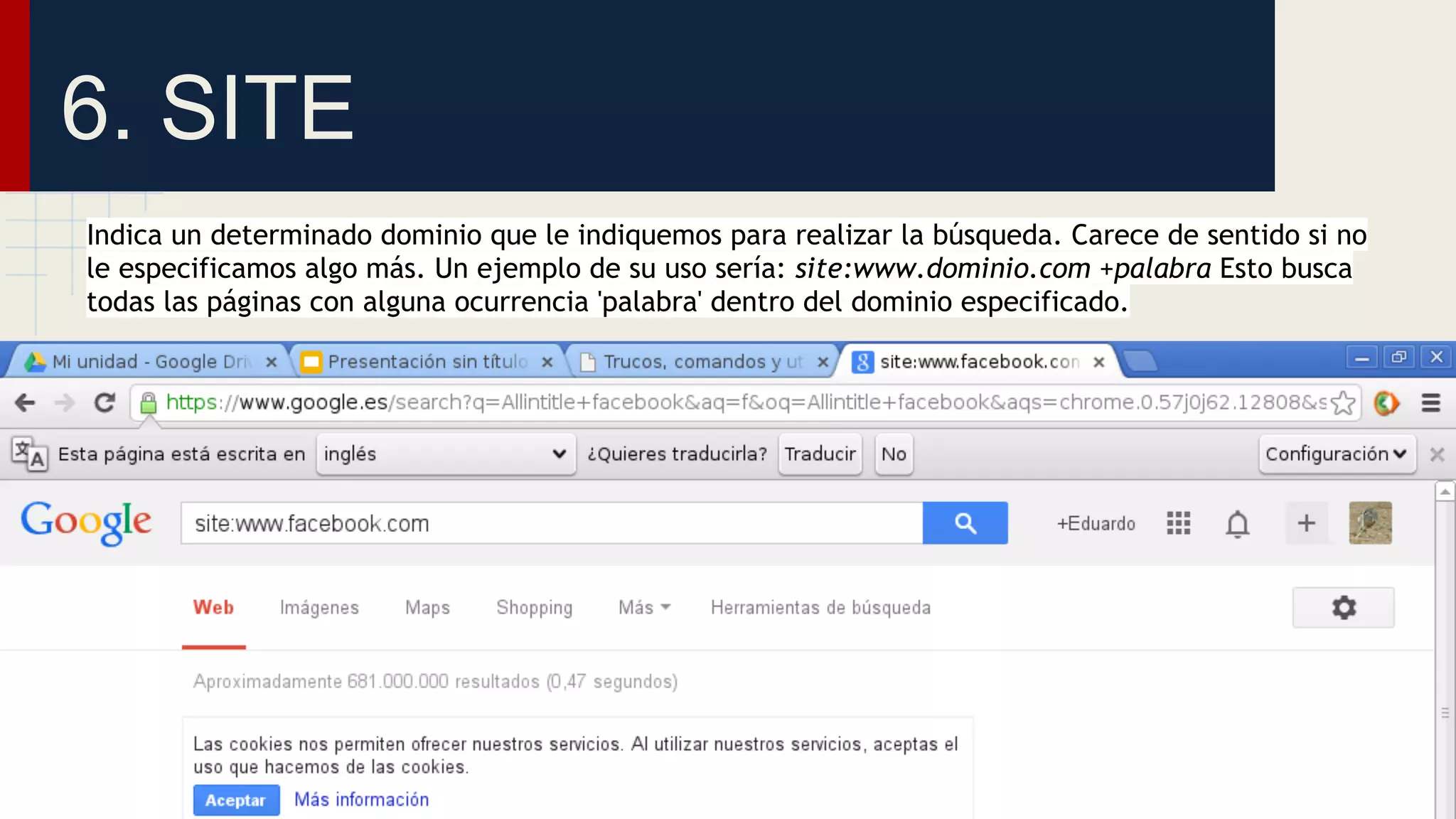
Task: Click the No button in the translate bar
Action: (x=894, y=454)
